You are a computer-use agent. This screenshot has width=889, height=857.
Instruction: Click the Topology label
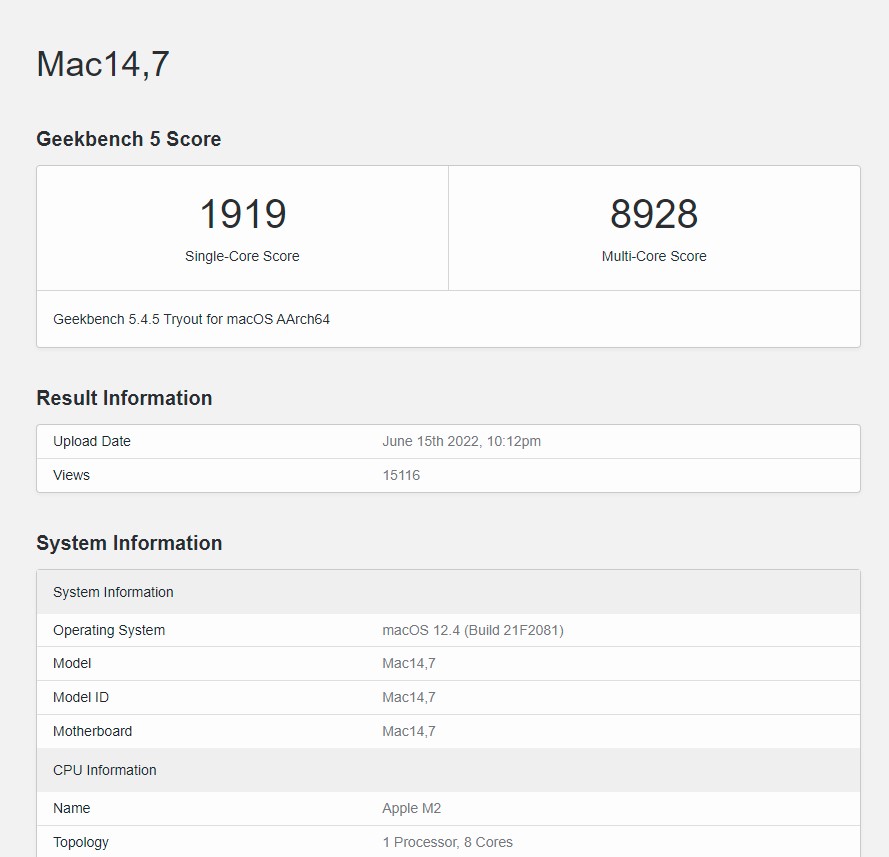click(x=81, y=842)
